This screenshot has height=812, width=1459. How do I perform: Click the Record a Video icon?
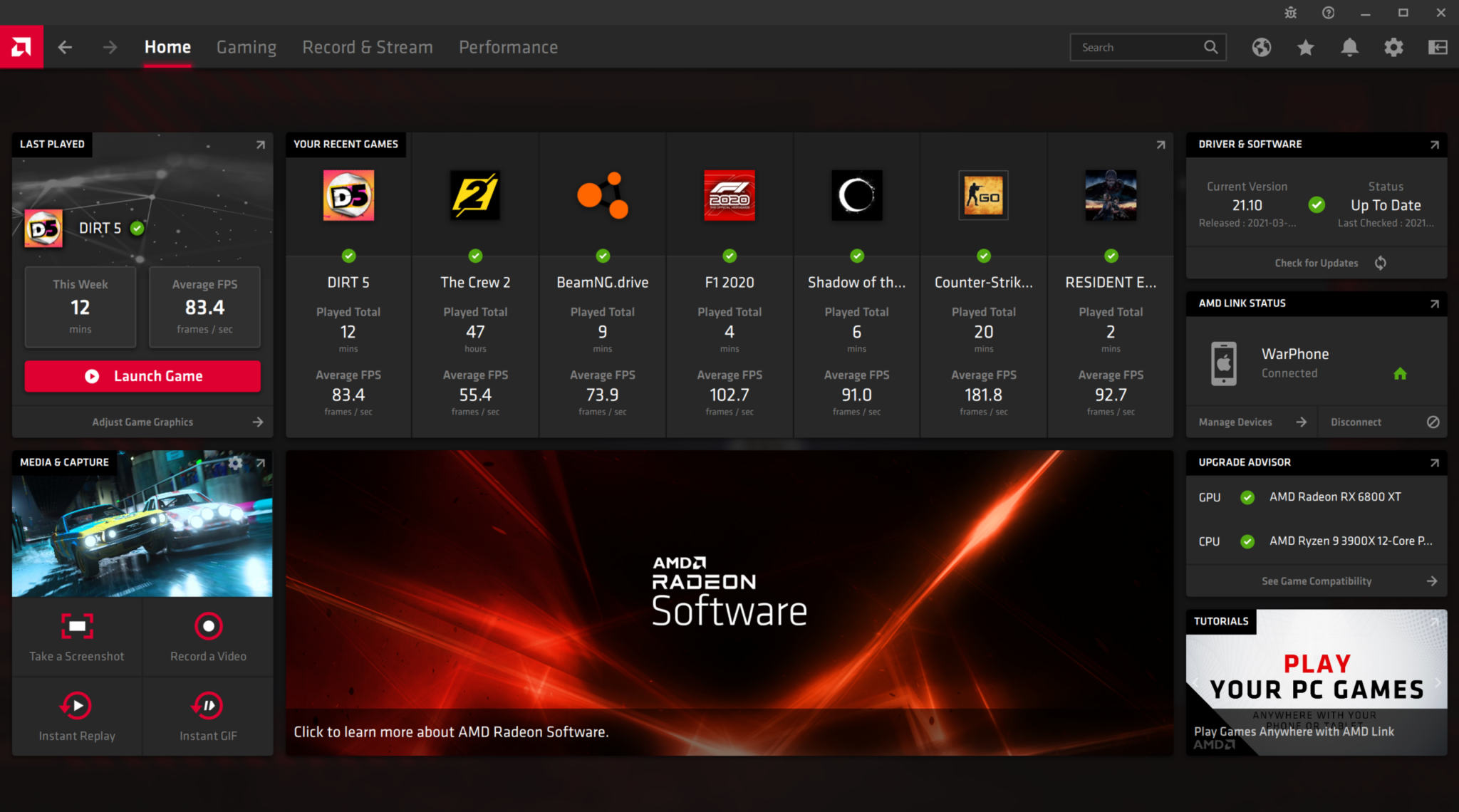click(209, 627)
